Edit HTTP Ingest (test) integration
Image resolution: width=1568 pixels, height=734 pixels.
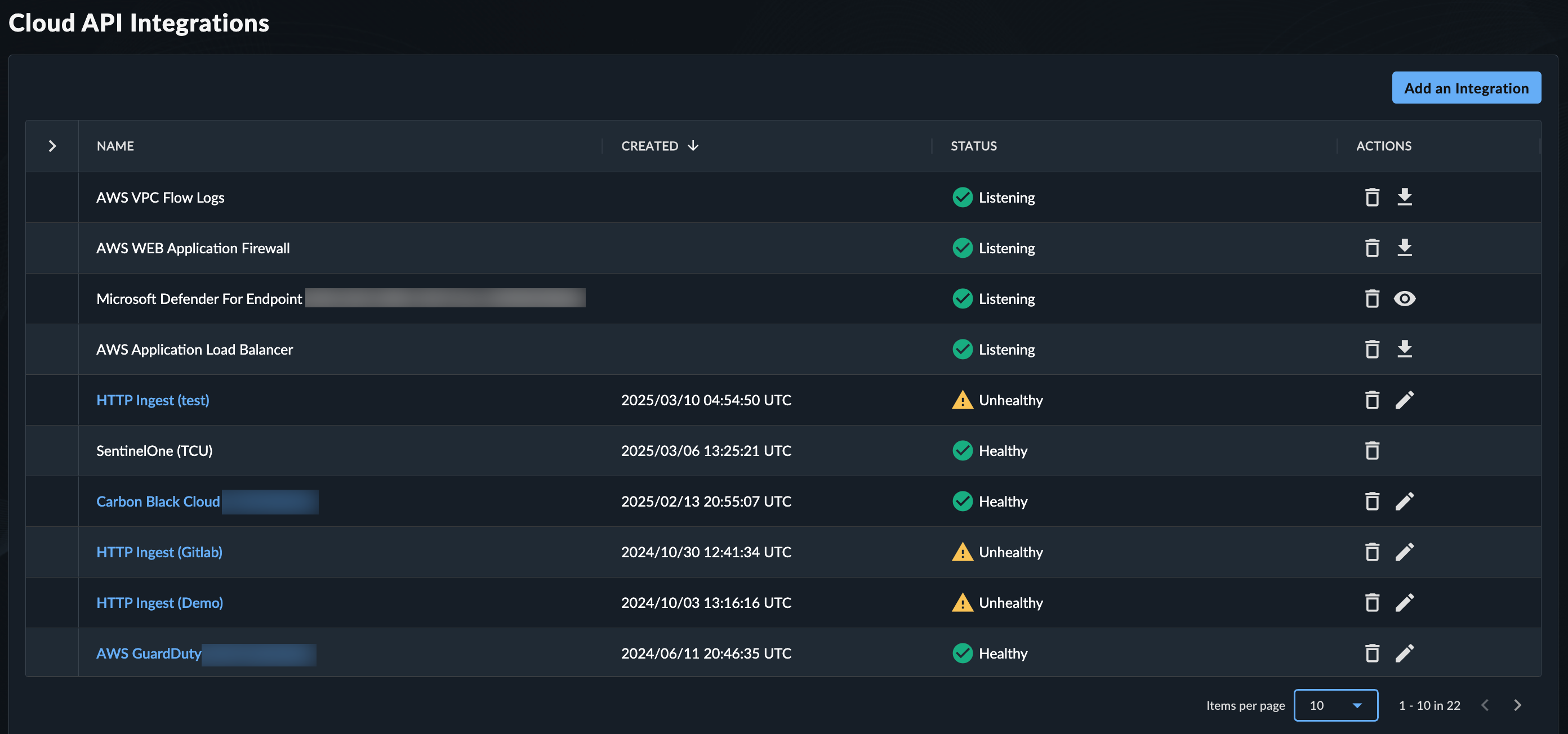click(x=1404, y=400)
